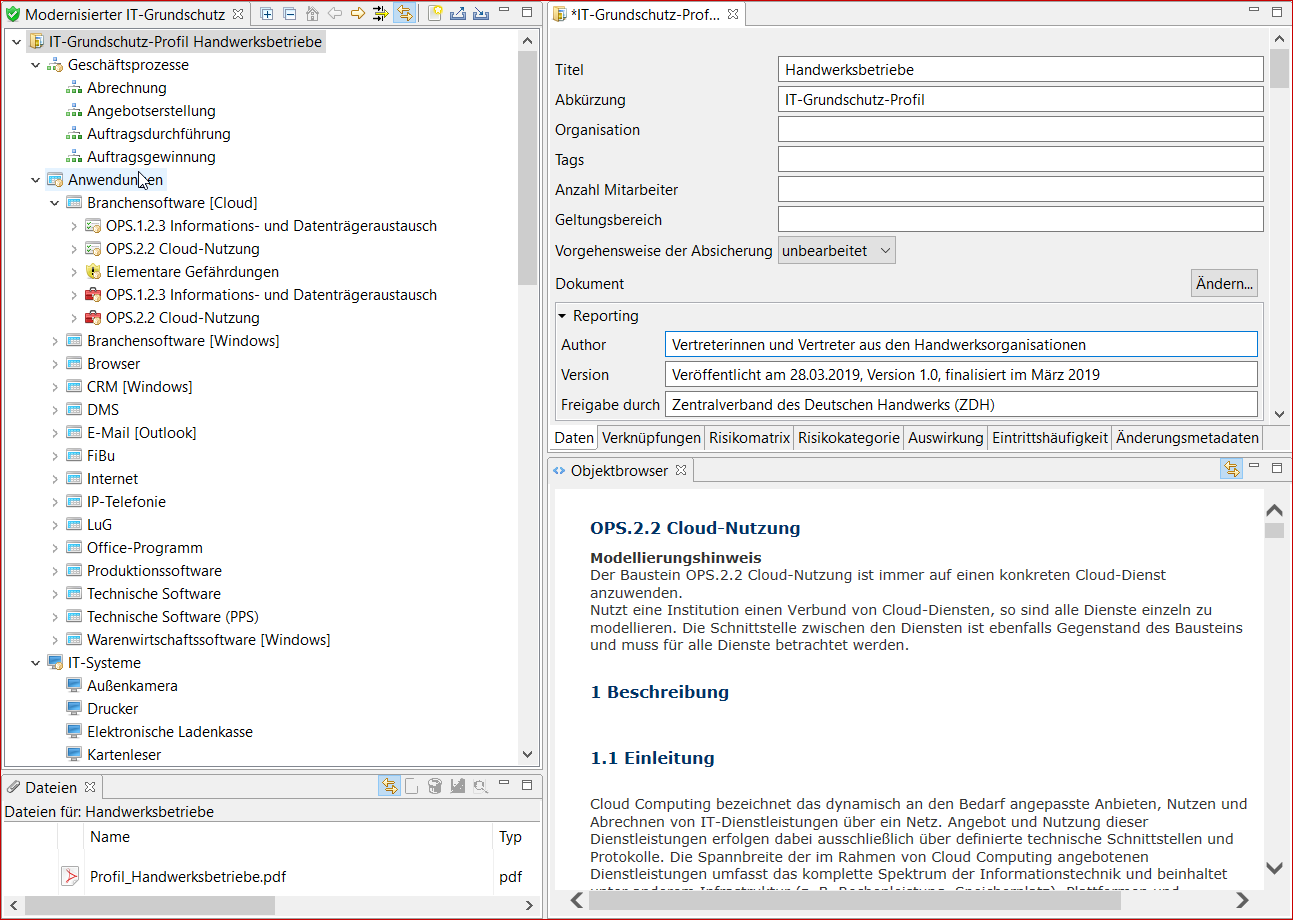Click the yellow forward arrow icon
This screenshot has width=1293, height=920.
357,14
